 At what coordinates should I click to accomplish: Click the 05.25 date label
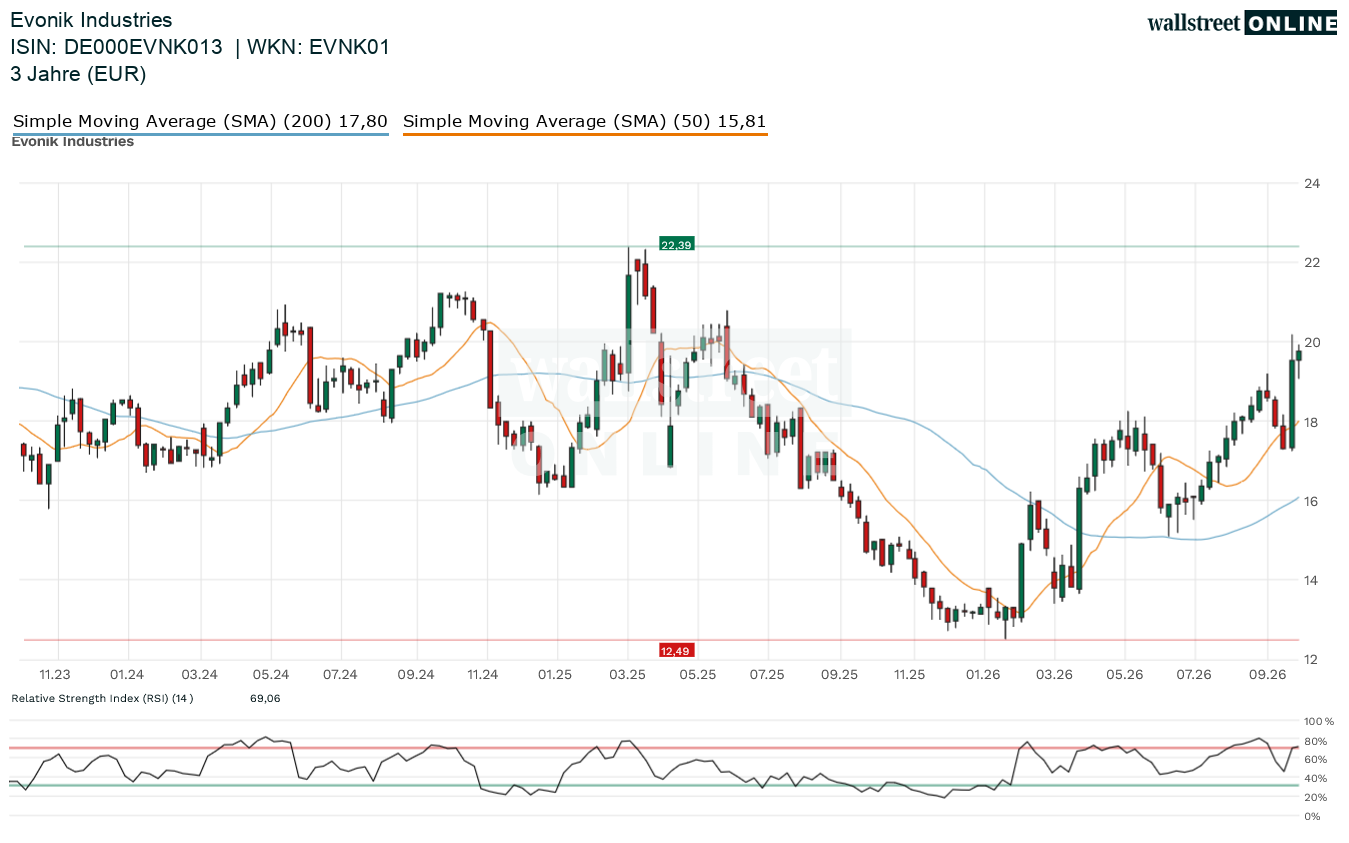(x=698, y=675)
